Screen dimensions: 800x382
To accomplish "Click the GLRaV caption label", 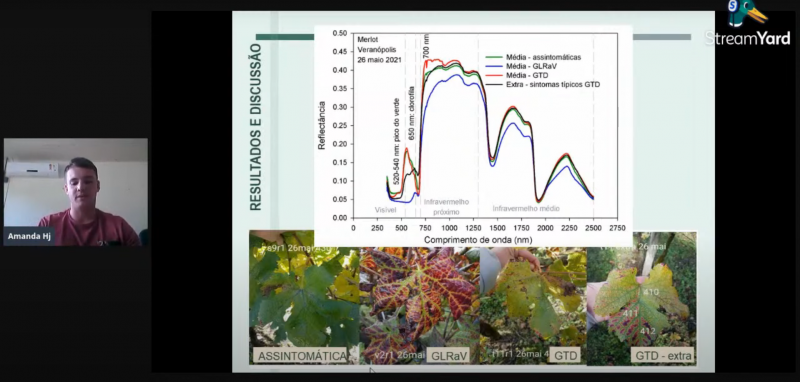I will pyautogui.click(x=449, y=355).
